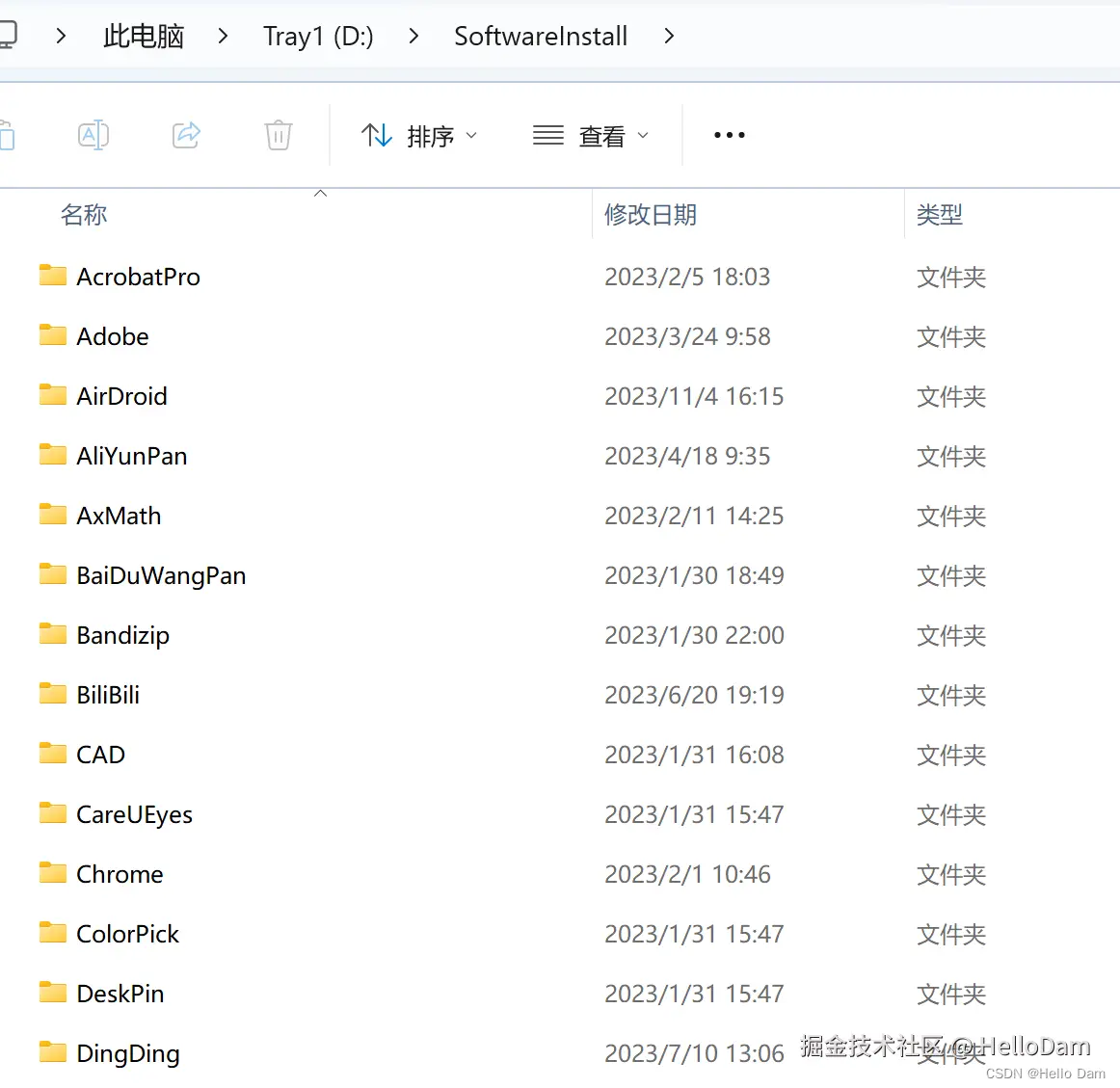Viewport: 1120px width, 1088px height.
Task: Select the AcrobatPro folder icon
Action: pyautogui.click(x=53, y=275)
